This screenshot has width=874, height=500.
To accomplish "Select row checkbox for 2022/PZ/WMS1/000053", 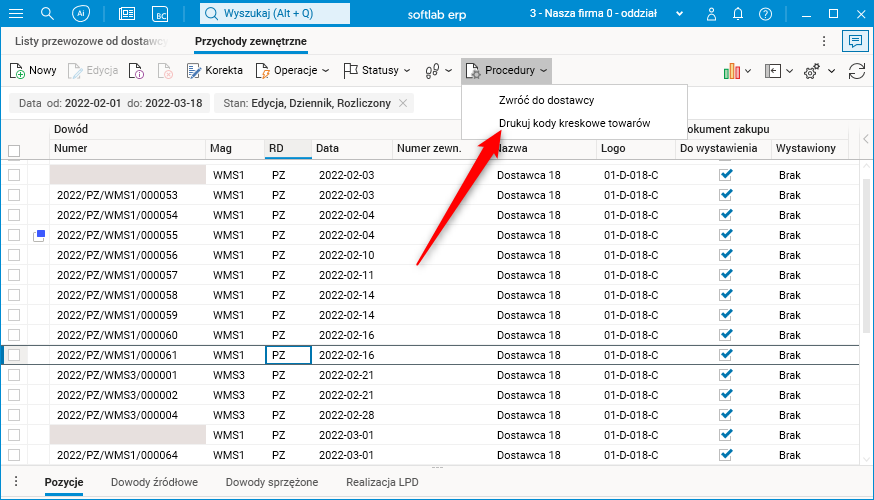I will 14,195.
